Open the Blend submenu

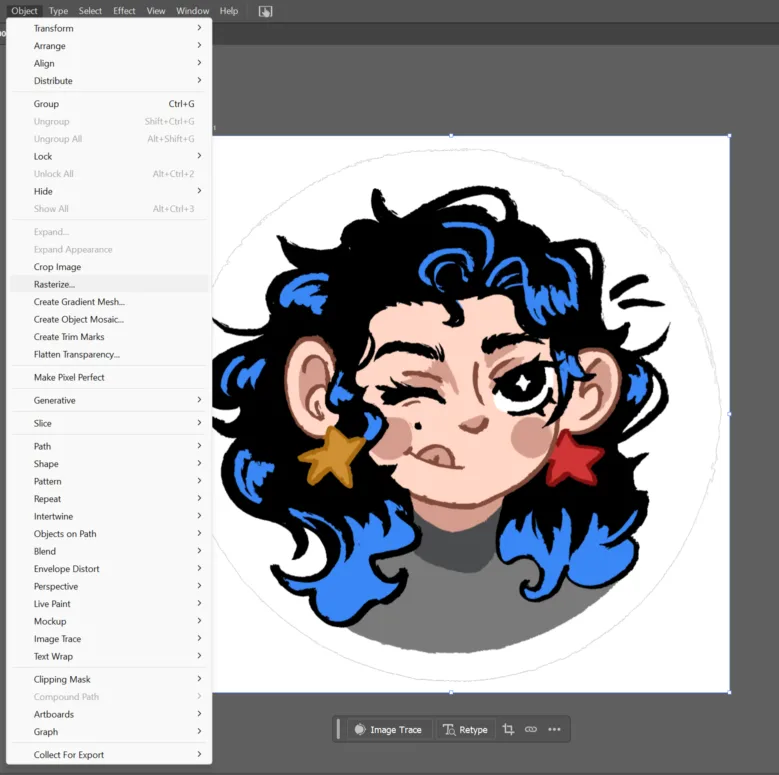click(109, 551)
